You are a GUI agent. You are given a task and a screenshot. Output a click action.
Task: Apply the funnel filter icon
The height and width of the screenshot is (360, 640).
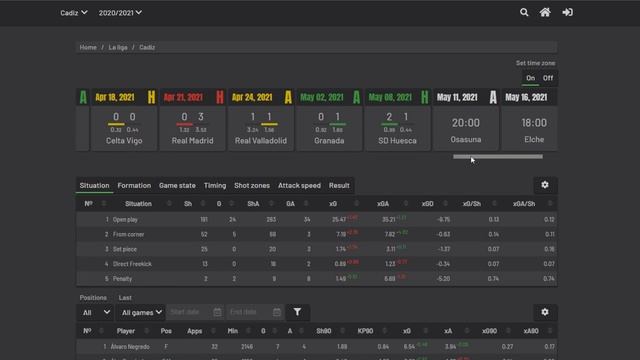(x=297, y=312)
